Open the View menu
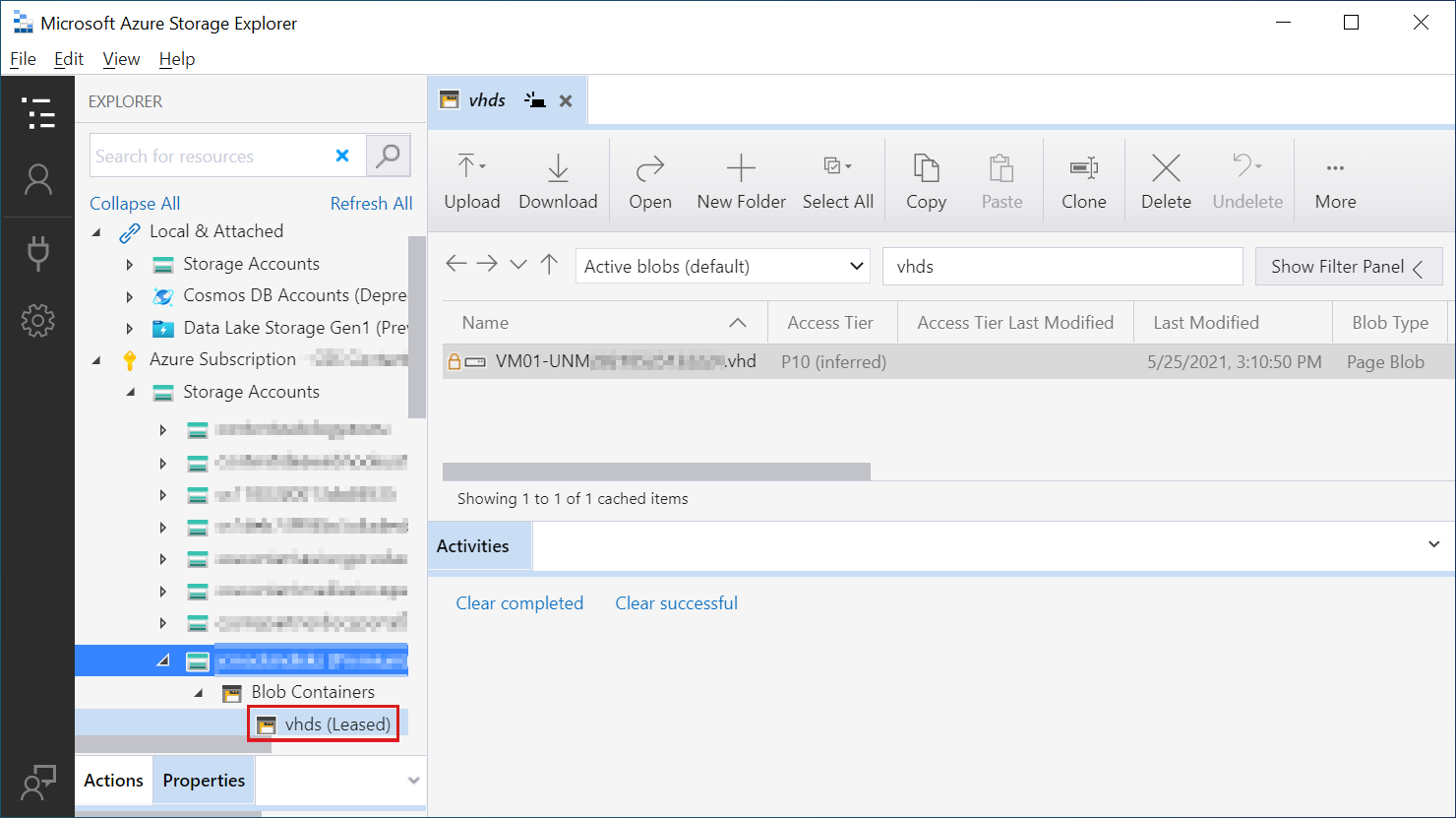This screenshot has width=1456, height=818. click(x=121, y=59)
